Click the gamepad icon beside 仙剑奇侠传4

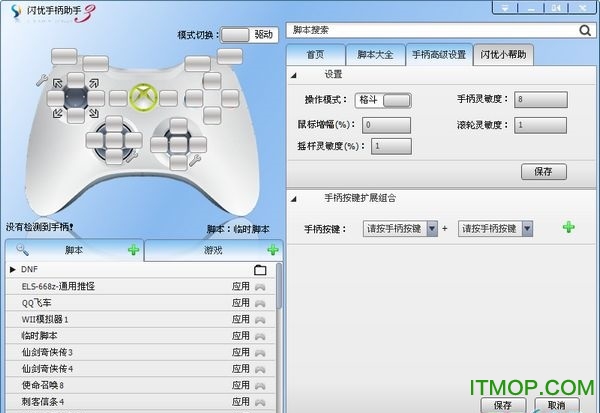pos(260,369)
